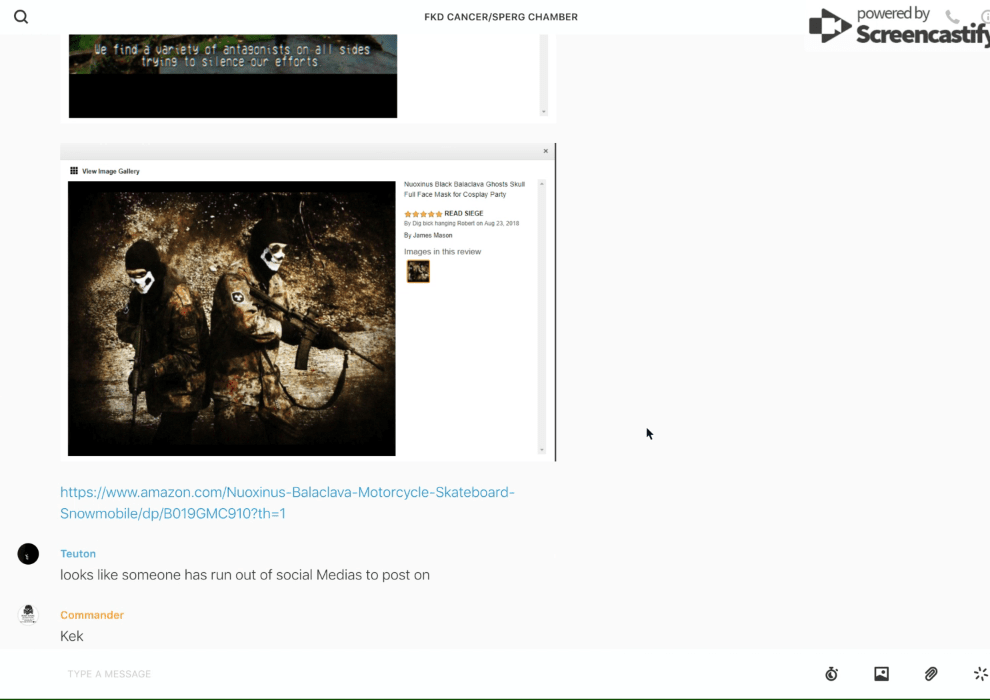
Task: Type a message input field
Action: pos(400,674)
